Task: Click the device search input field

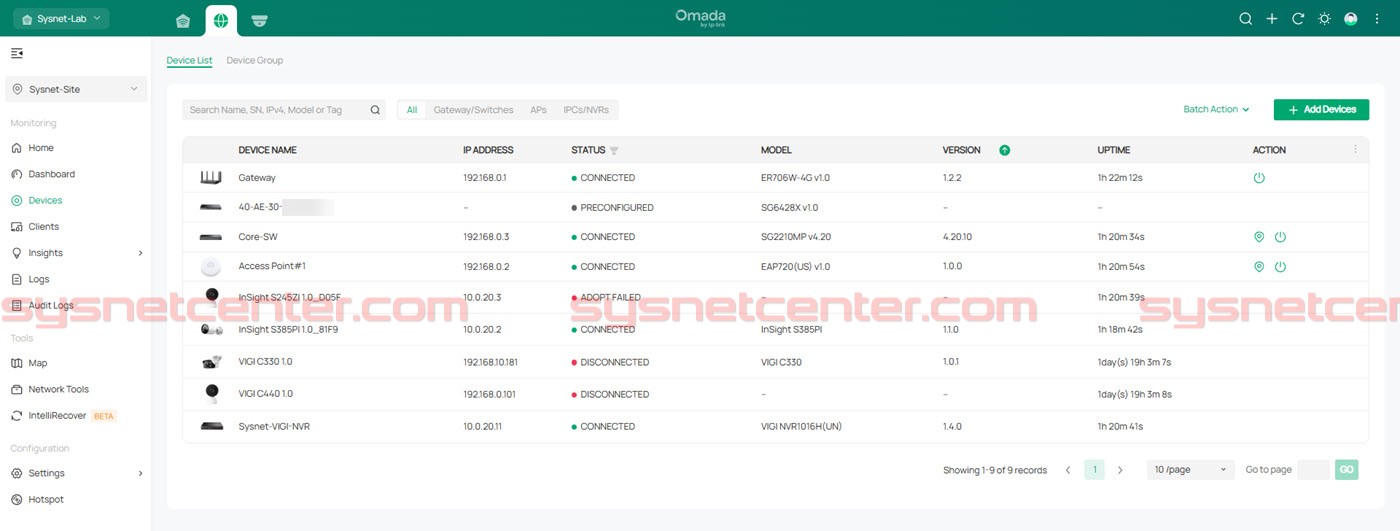Action: [277, 110]
